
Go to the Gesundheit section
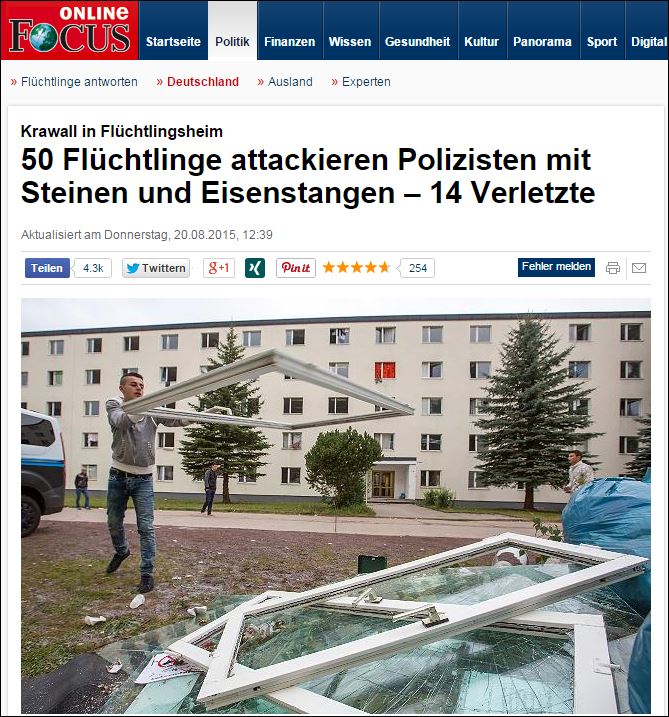(417, 42)
